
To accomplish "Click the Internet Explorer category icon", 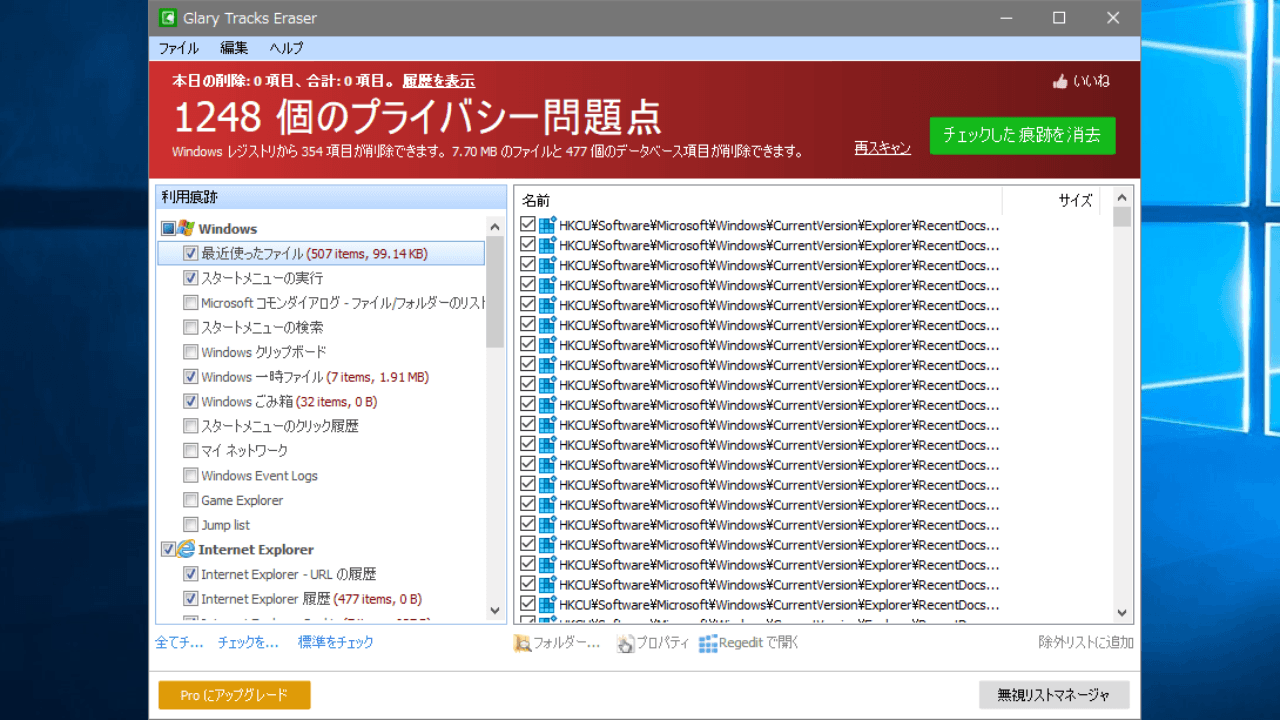I will point(186,549).
